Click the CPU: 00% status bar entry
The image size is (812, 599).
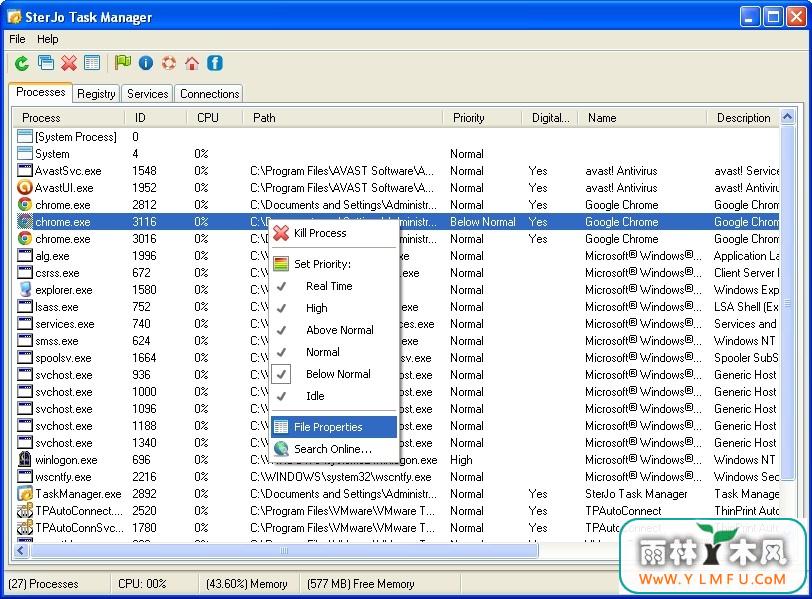(142, 584)
